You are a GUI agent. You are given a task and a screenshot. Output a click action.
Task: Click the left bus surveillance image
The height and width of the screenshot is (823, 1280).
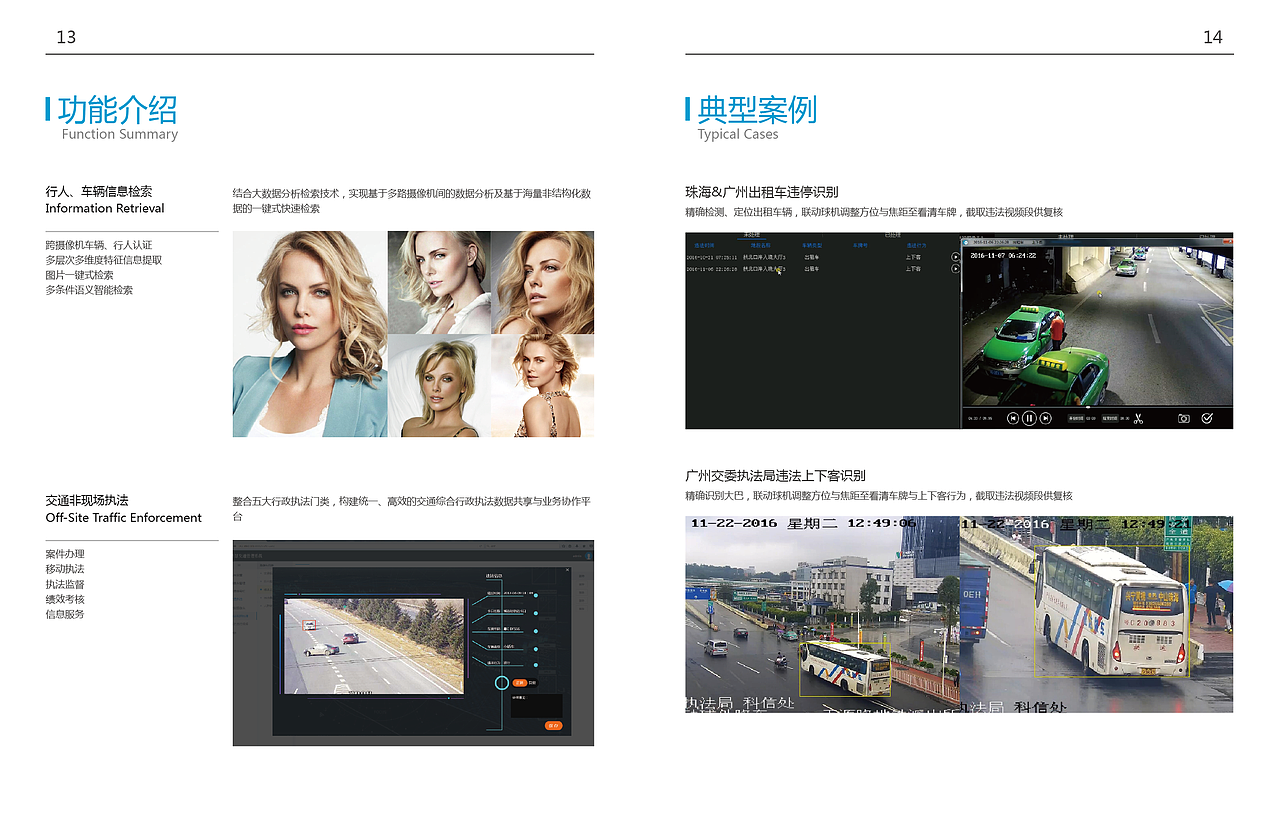(822, 614)
